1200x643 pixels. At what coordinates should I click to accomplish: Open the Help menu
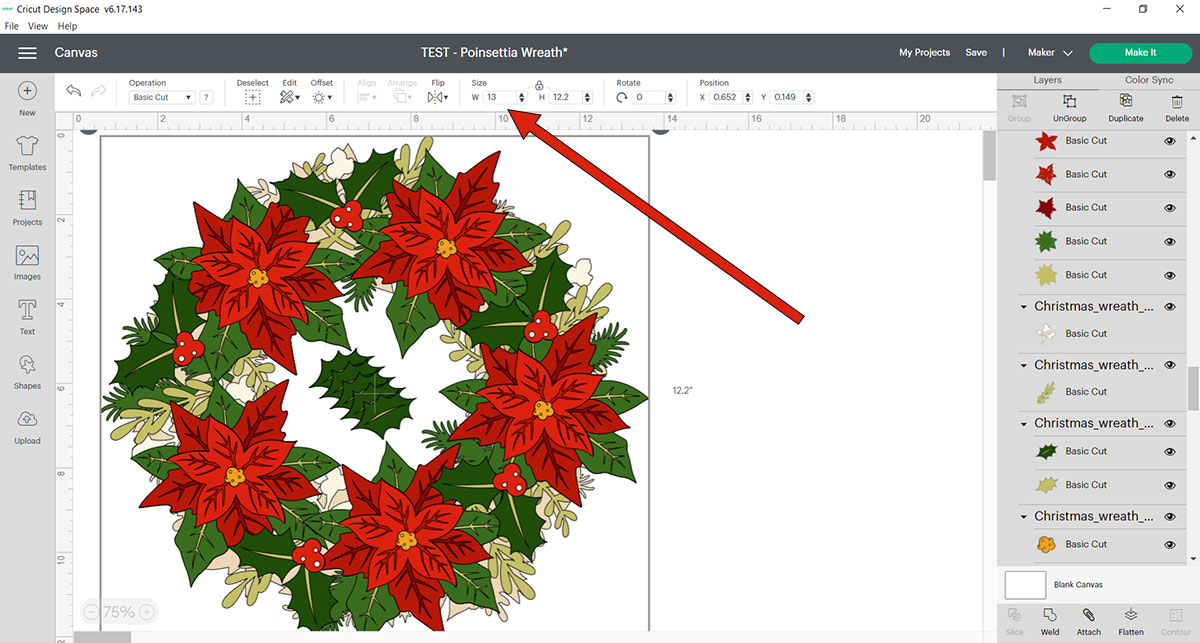[x=67, y=26]
